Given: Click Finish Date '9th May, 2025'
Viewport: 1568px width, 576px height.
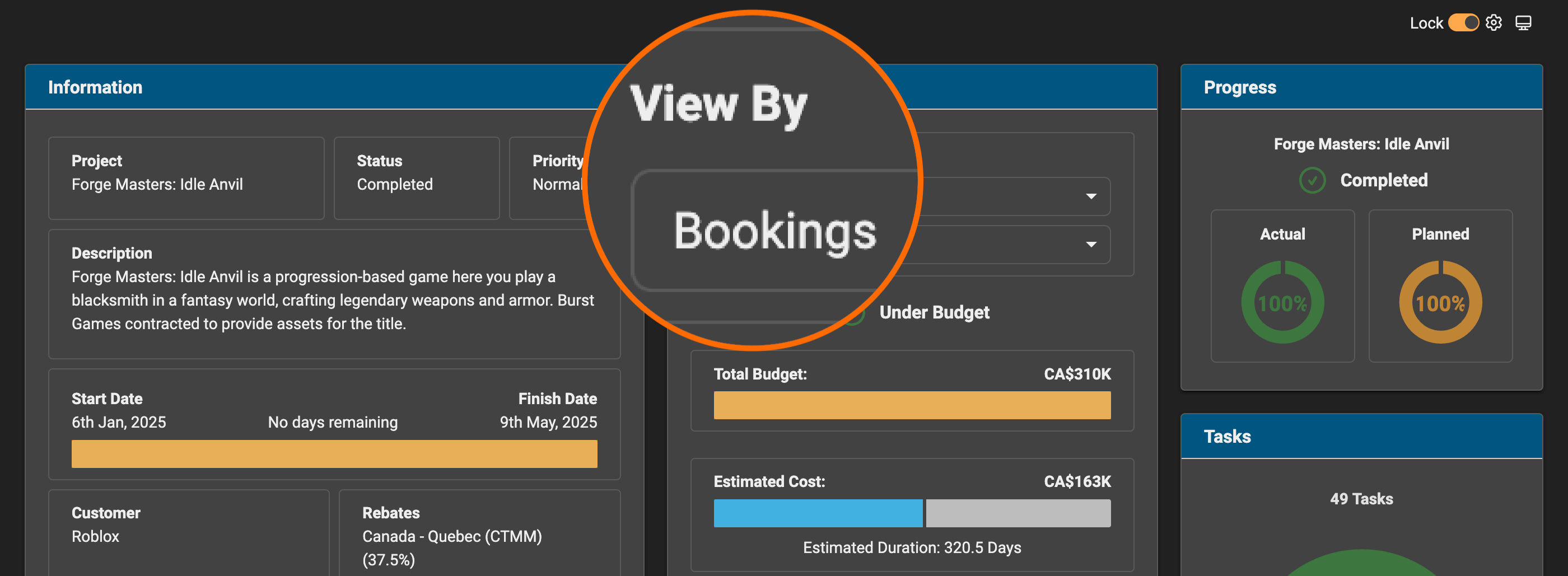Looking at the screenshot, I should 548,422.
